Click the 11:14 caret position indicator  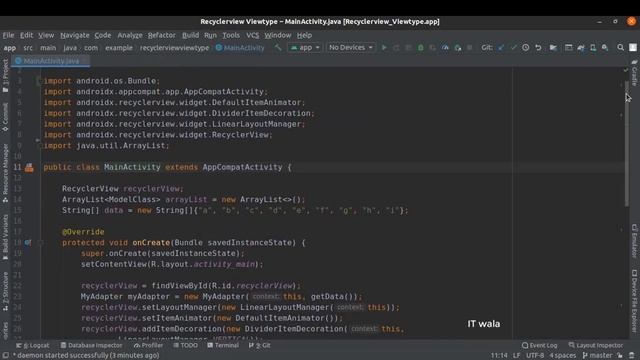(x=499, y=356)
